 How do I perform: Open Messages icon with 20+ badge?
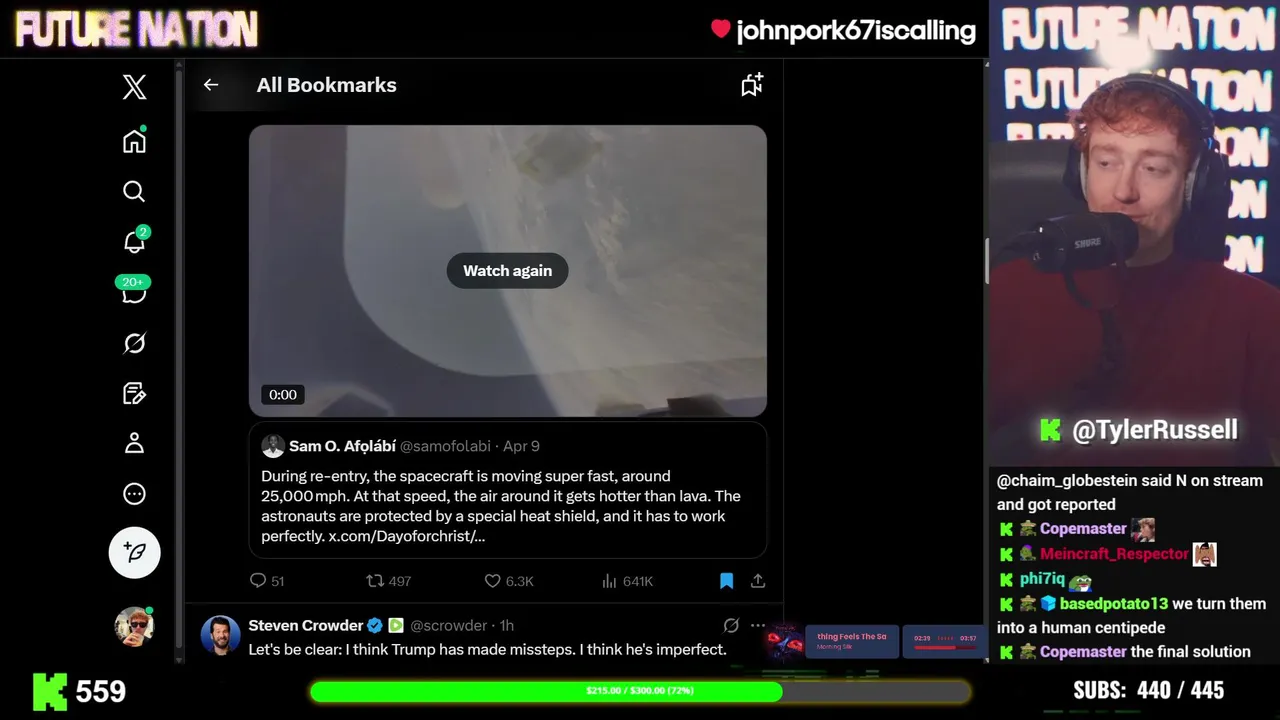coord(134,291)
